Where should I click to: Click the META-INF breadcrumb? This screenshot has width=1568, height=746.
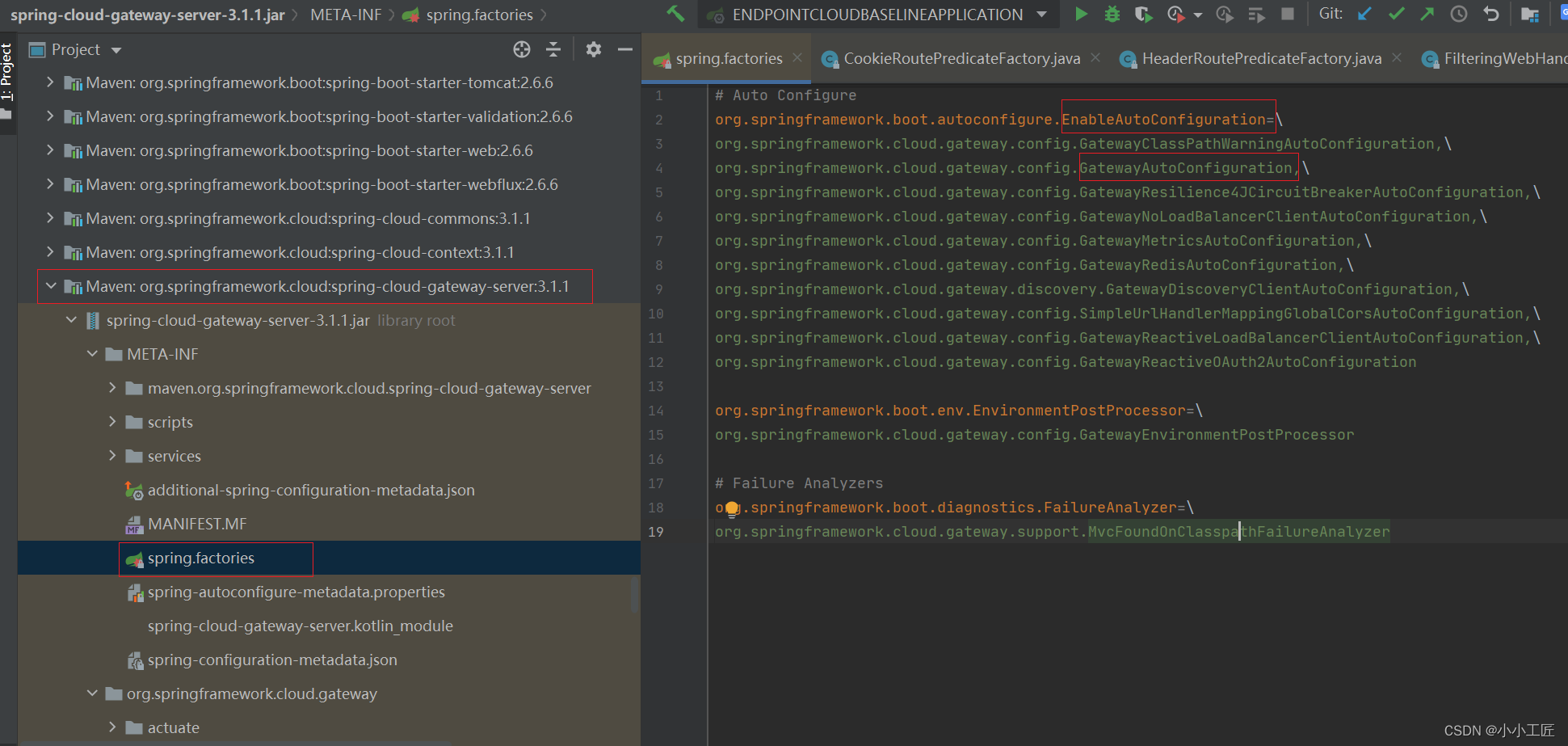[346, 15]
